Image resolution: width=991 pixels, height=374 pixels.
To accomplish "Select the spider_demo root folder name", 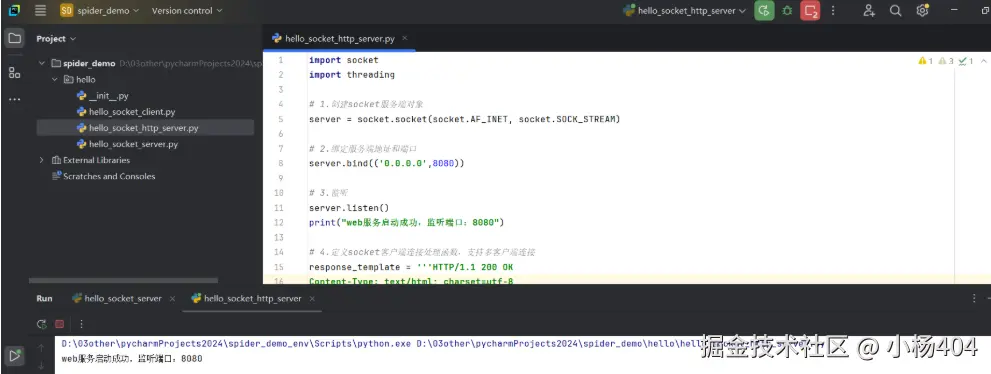I will (89, 63).
